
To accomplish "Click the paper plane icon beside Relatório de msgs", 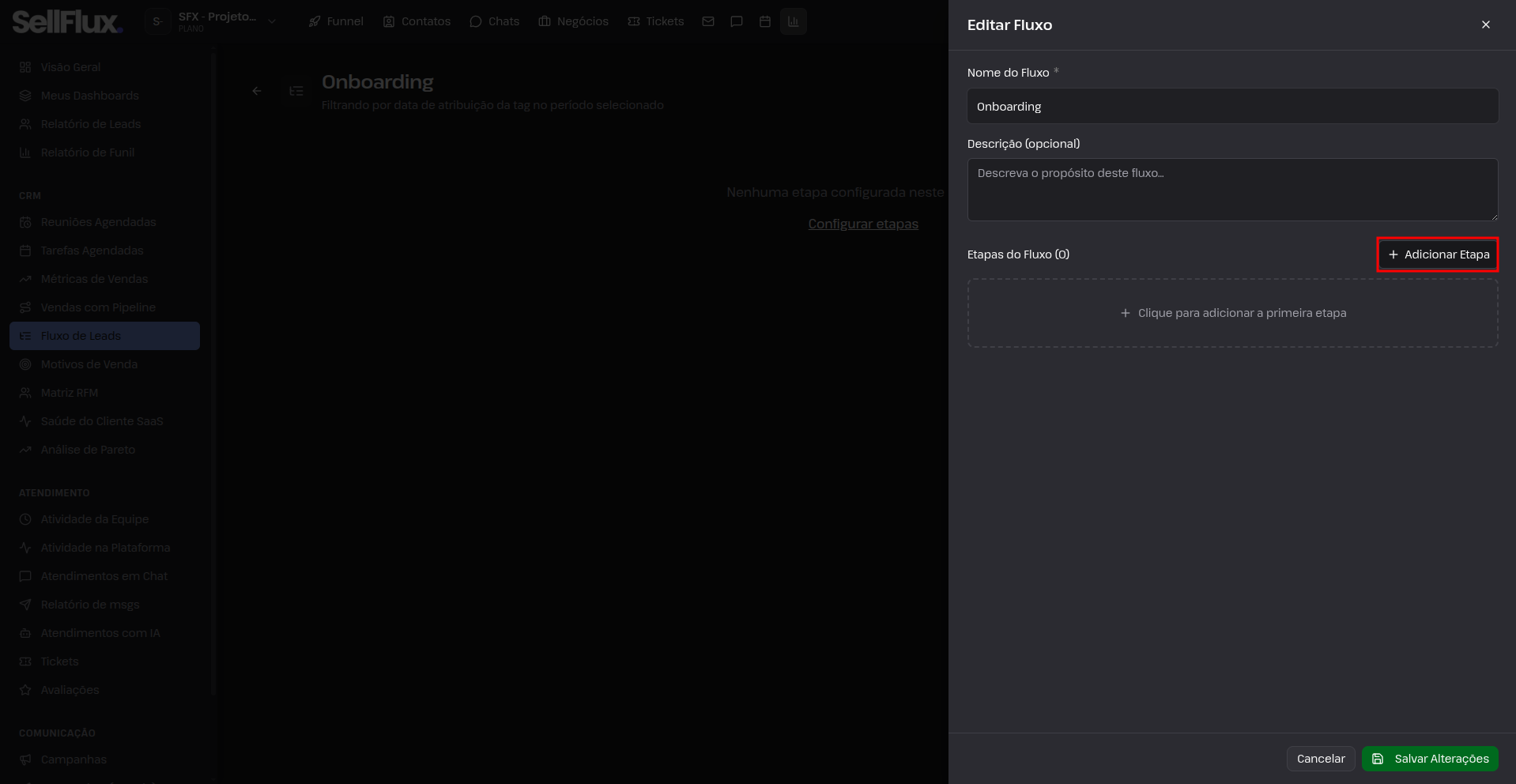I will [x=25, y=605].
